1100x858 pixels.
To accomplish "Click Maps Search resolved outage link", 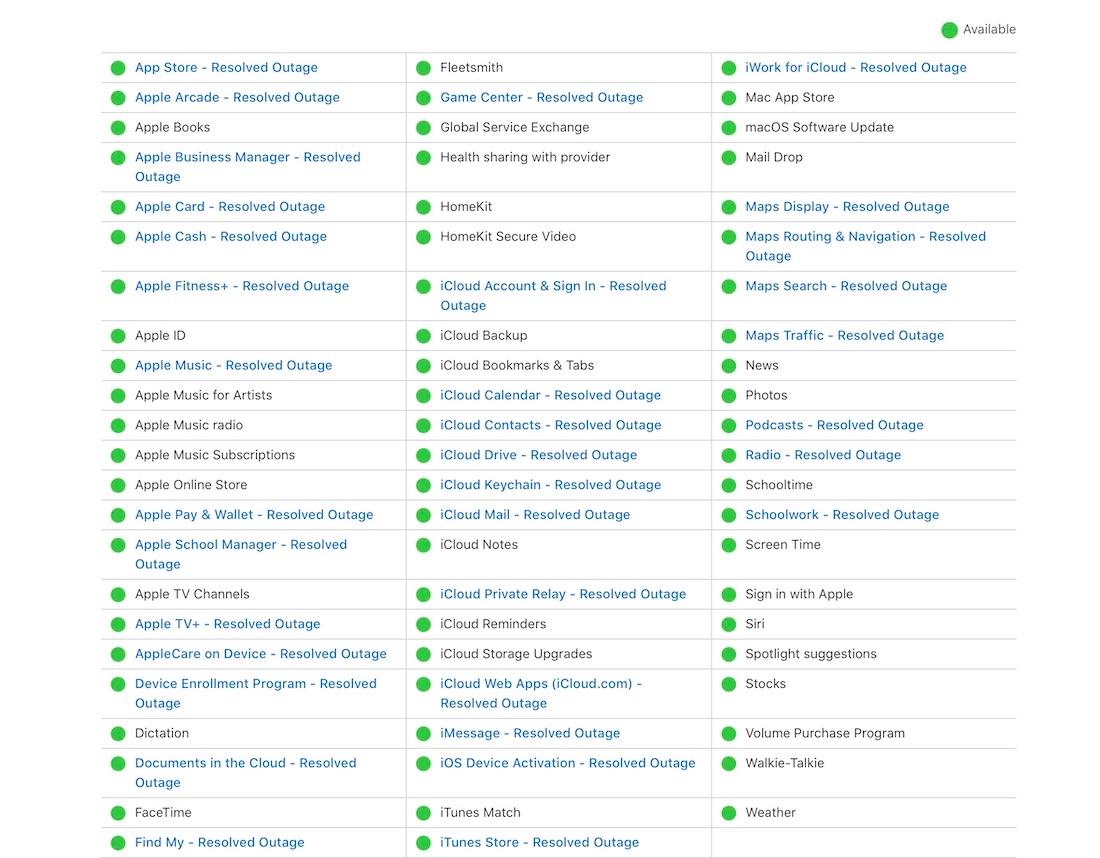I will (x=846, y=286).
